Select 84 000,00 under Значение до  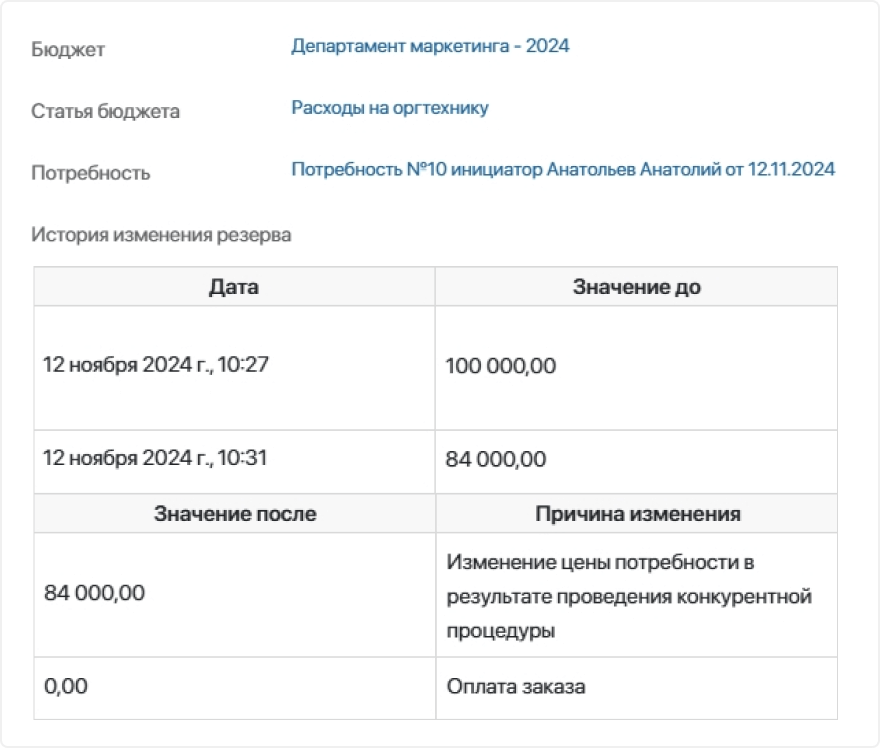point(636,462)
